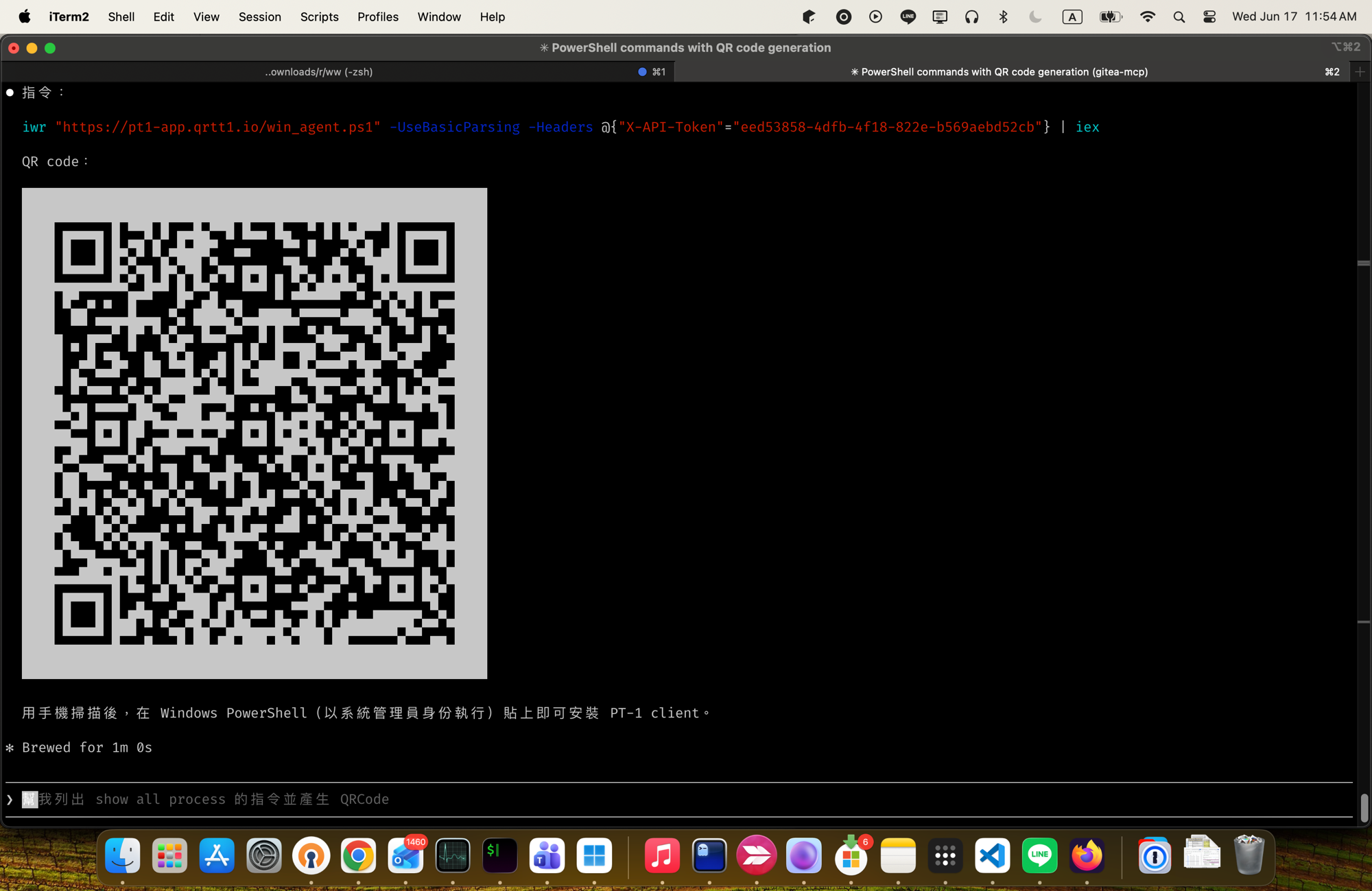The image size is (1372, 891).
Task: Open Control Center in menu bar
Action: coord(1209,16)
